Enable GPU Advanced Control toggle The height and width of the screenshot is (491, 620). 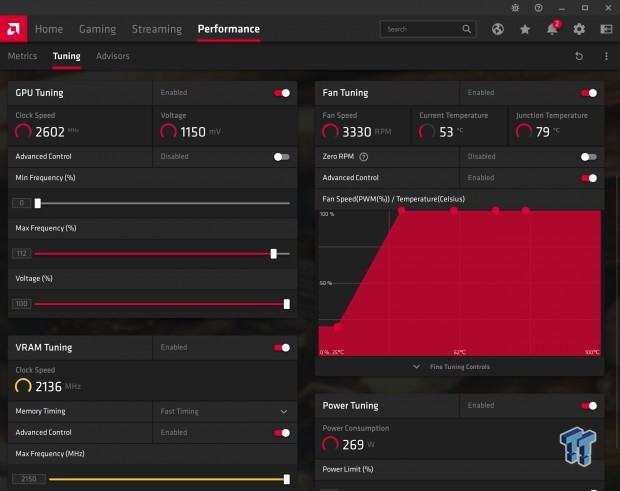pos(282,157)
